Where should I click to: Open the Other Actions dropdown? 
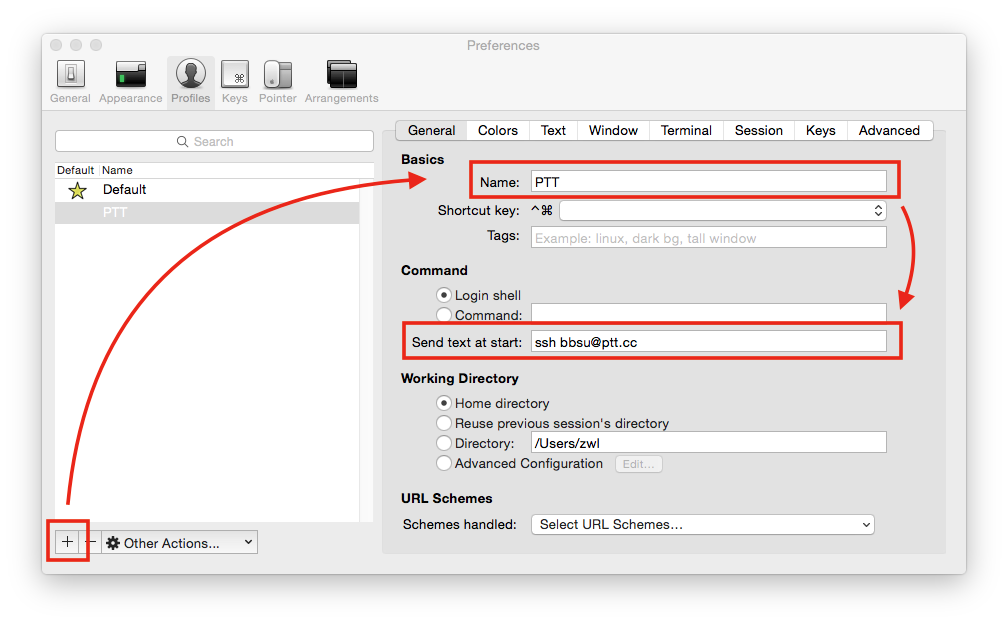click(180, 543)
